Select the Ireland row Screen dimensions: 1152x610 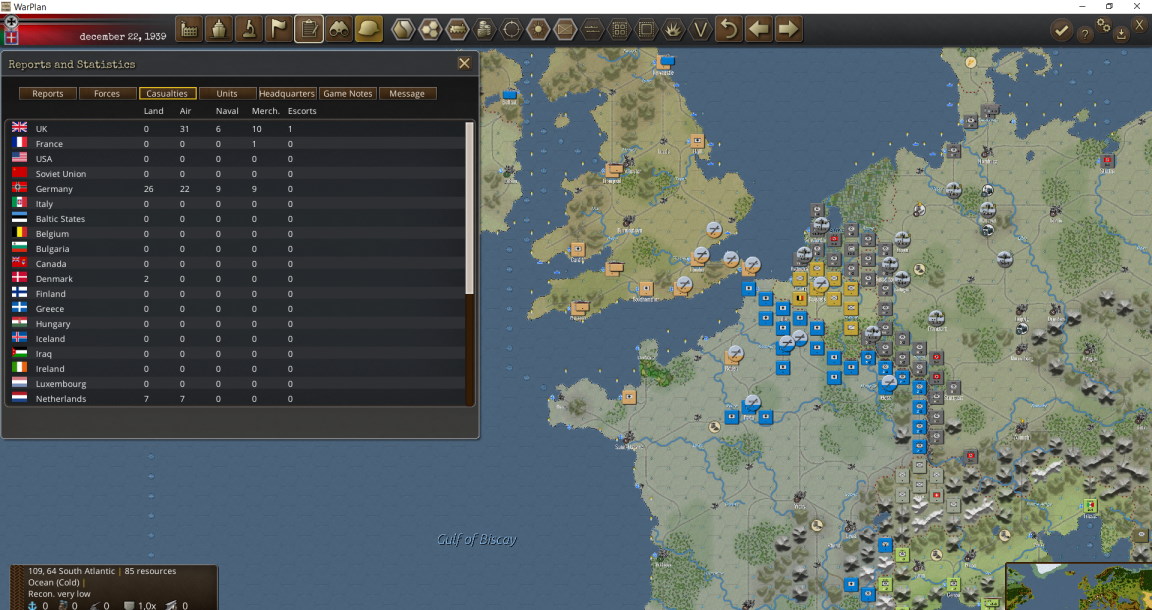[235, 369]
